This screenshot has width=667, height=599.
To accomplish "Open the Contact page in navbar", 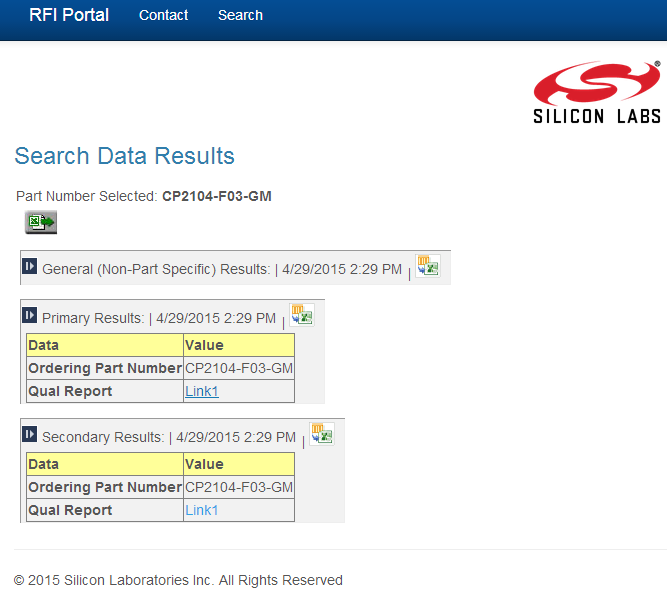I will pos(163,16).
